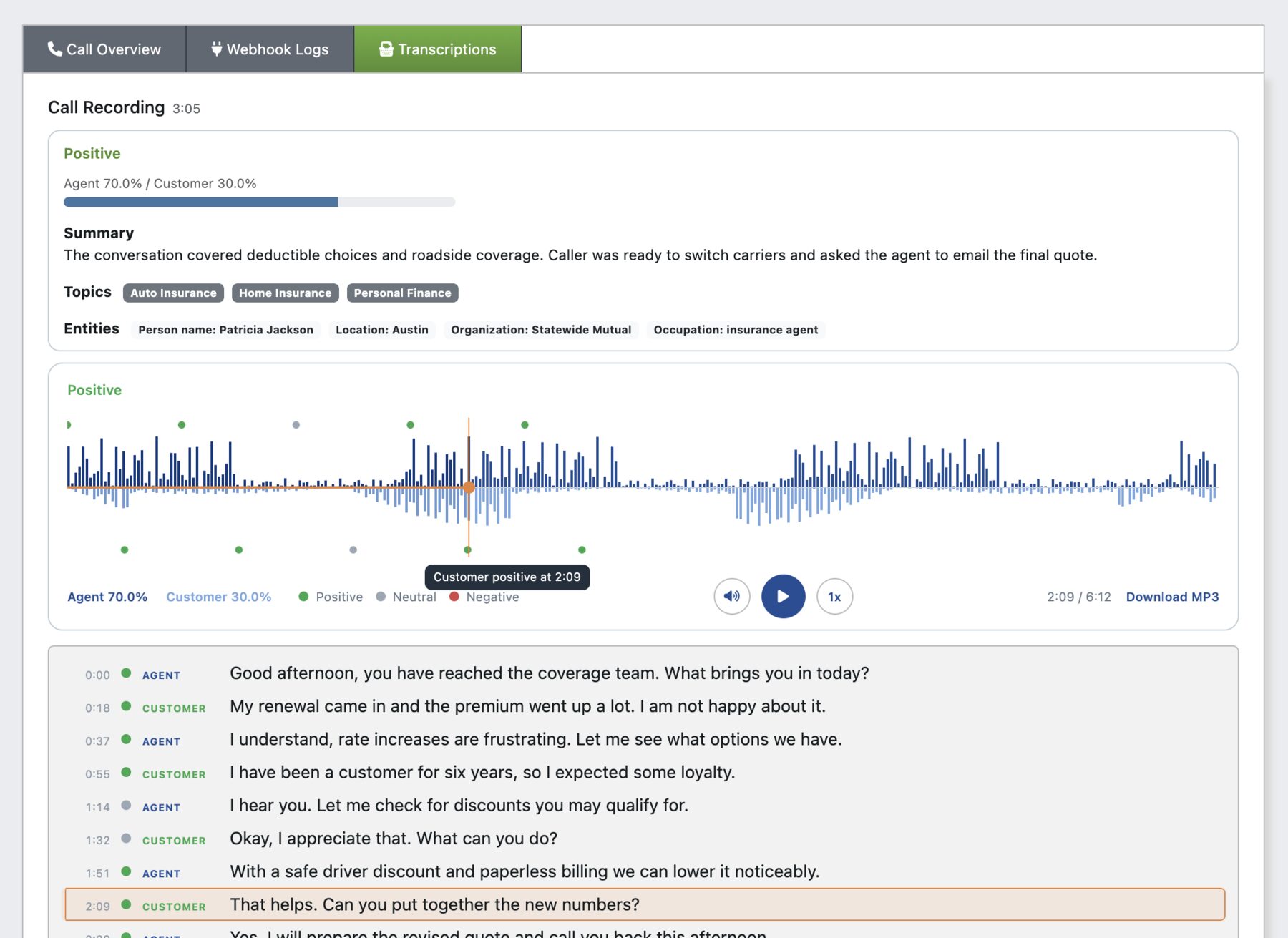1288x938 pixels.
Task: Click sentiment dot on 1:14 agent row
Action: coord(126,805)
